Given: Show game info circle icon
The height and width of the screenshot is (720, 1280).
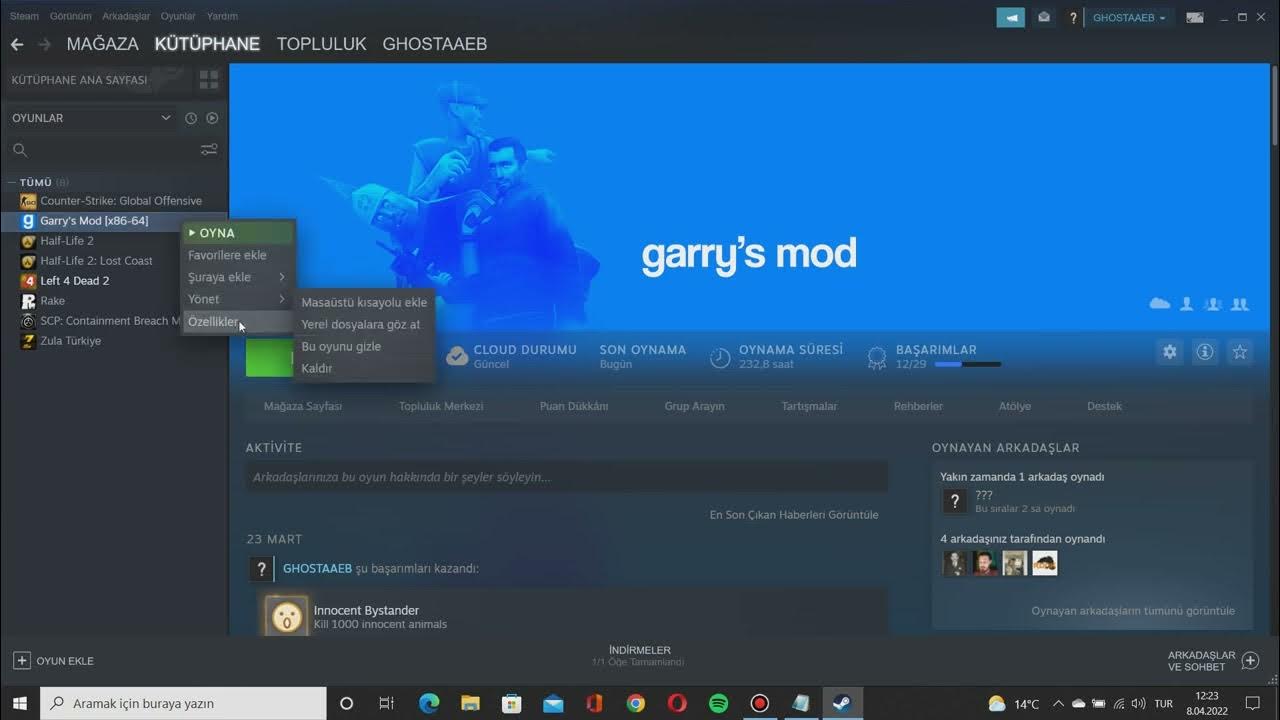Looking at the screenshot, I should (x=1205, y=352).
